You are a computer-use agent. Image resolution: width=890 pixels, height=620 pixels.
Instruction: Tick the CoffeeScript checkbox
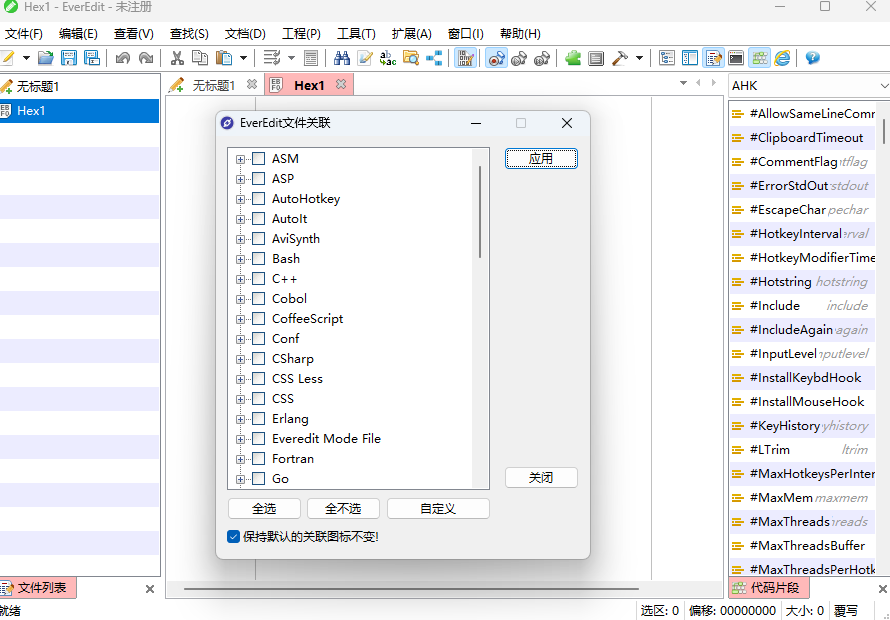click(259, 319)
